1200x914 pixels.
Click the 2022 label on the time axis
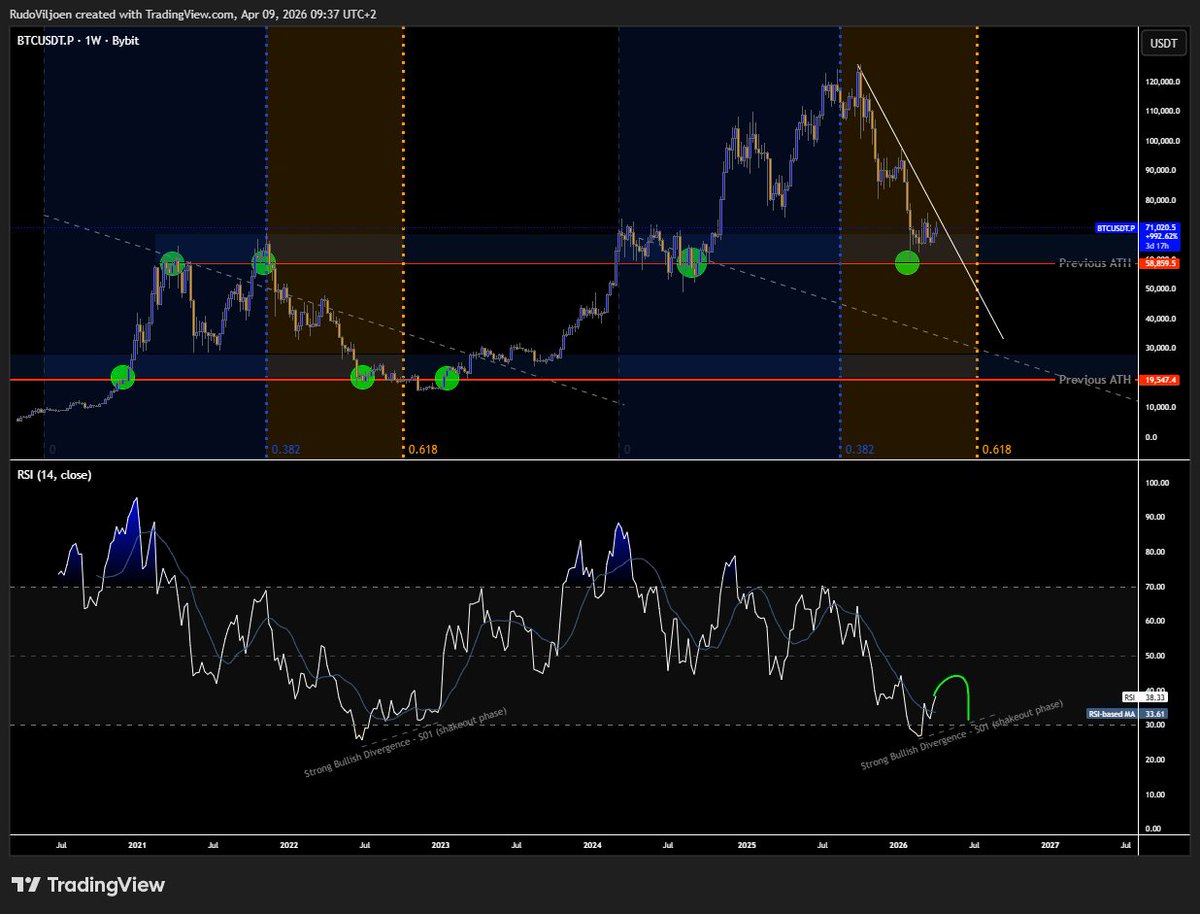289,846
